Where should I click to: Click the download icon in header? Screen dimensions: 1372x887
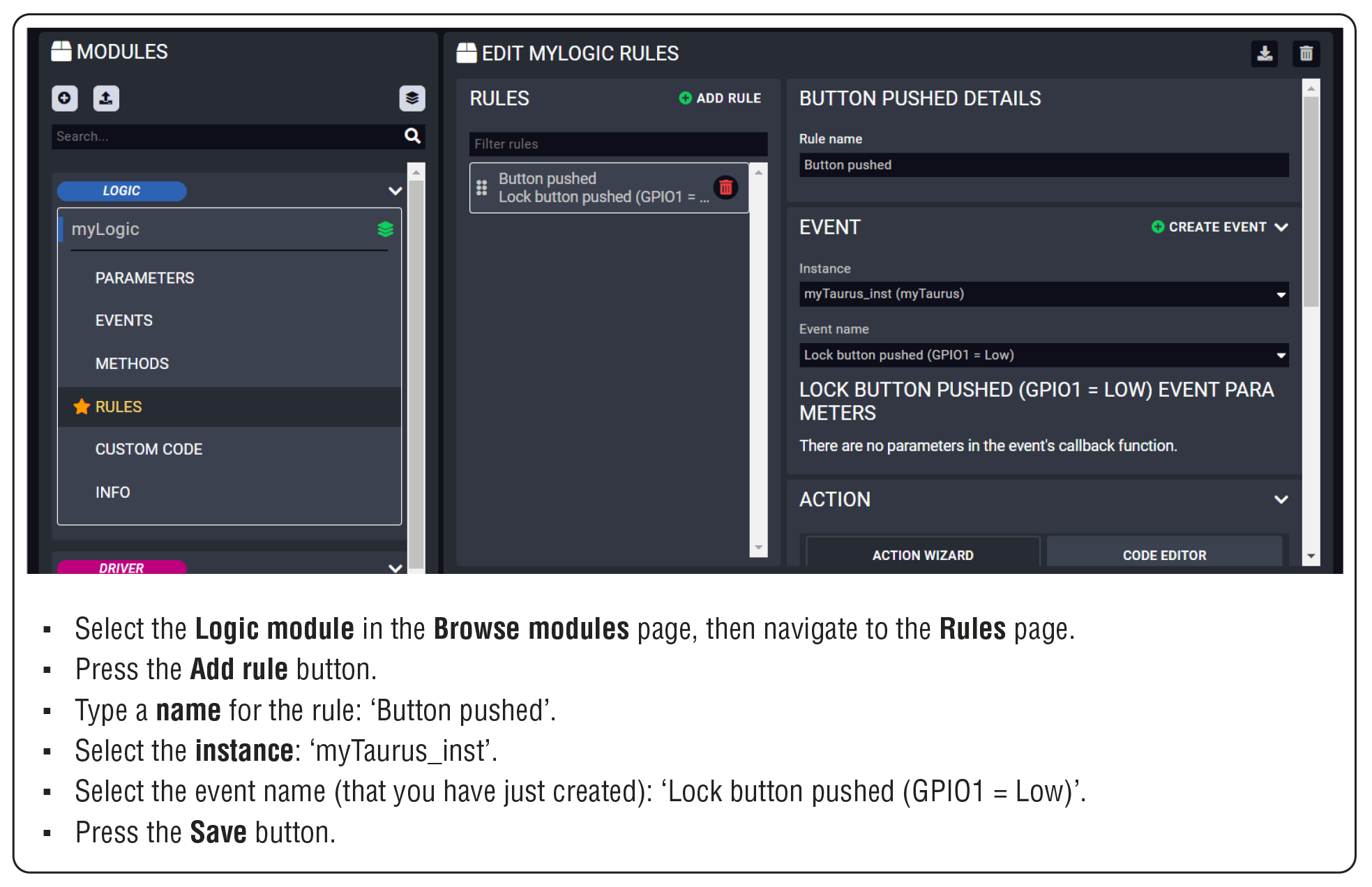(1264, 54)
